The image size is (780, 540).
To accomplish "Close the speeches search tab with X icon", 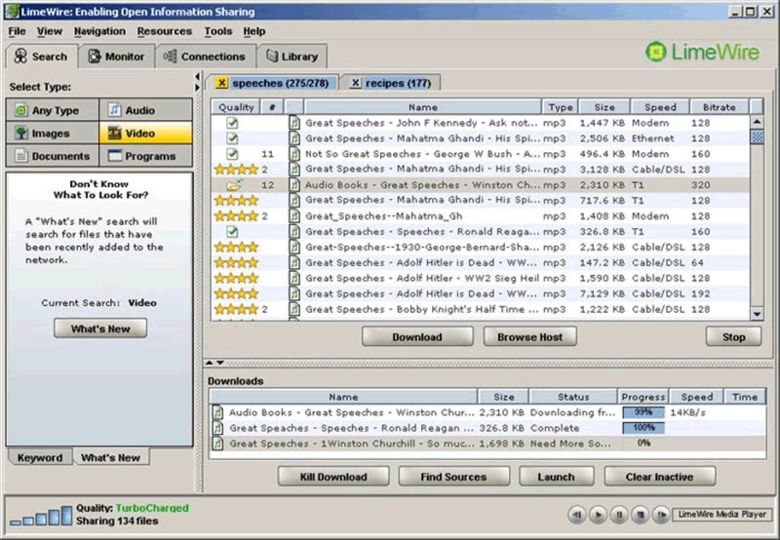I will 222,83.
